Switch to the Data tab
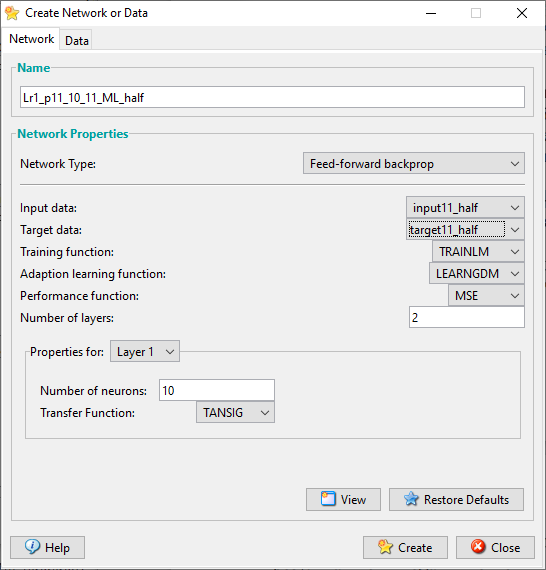The width and height of the screenshot is (546, 570). pyautogui.click(x=76, y=40)
